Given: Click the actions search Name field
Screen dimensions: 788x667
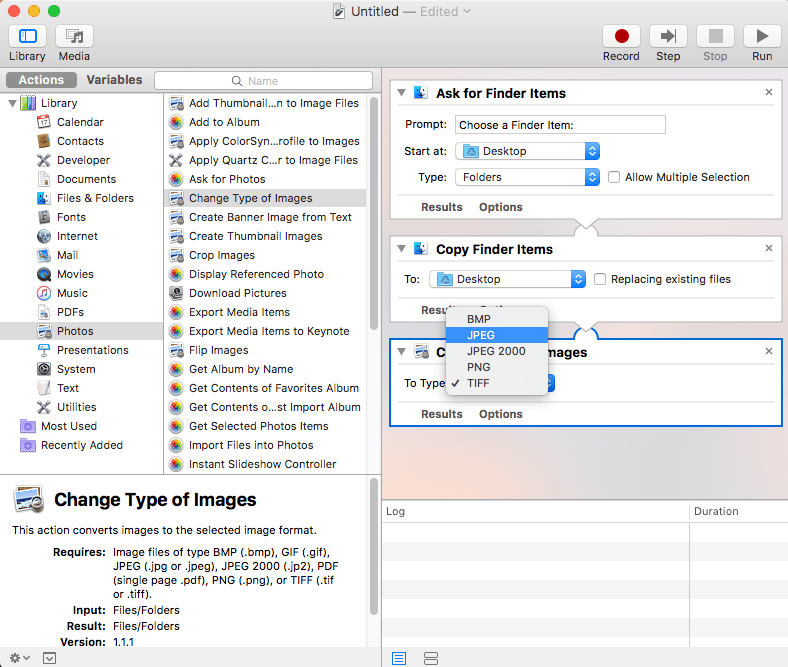Looking at the screenshot, I should tap(263, 81).
